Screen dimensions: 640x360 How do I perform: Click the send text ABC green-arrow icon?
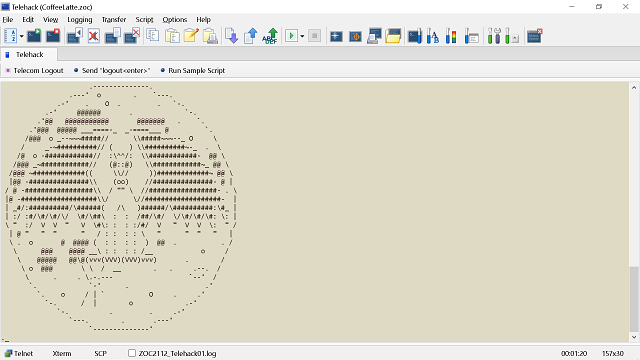[x=270, y=36]
